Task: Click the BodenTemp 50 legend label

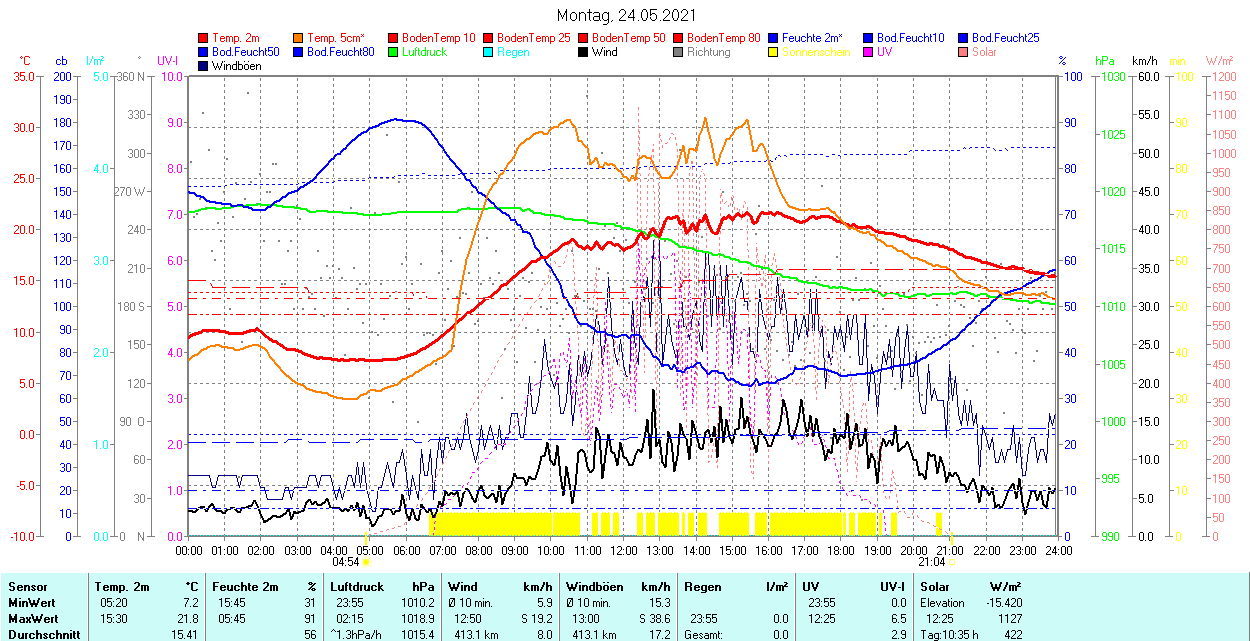Action: 629,38
